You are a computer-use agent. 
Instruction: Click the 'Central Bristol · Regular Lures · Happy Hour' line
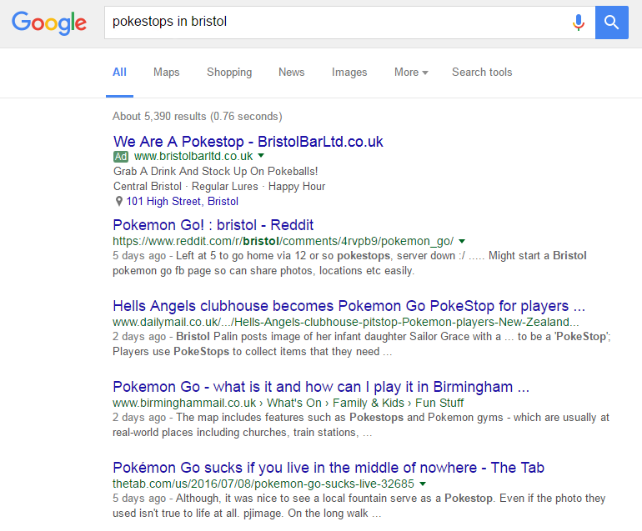(x=219, y=186)
